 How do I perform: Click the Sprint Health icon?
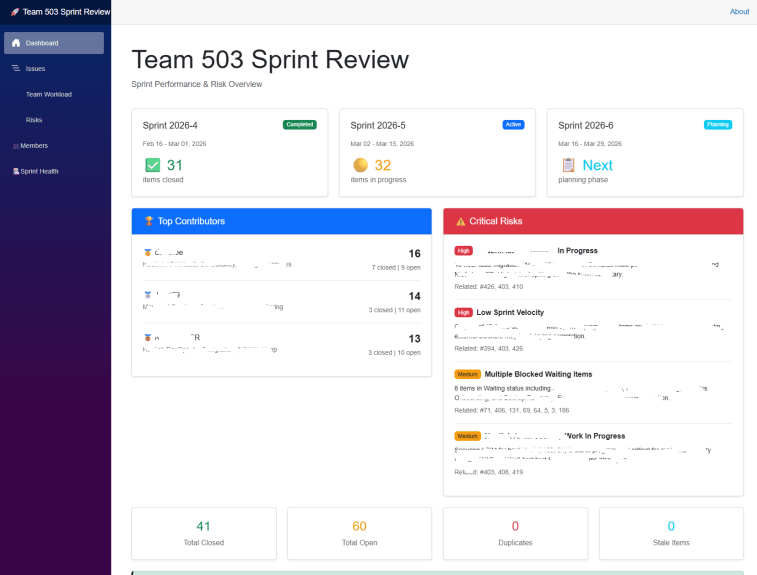pos(16,172)
